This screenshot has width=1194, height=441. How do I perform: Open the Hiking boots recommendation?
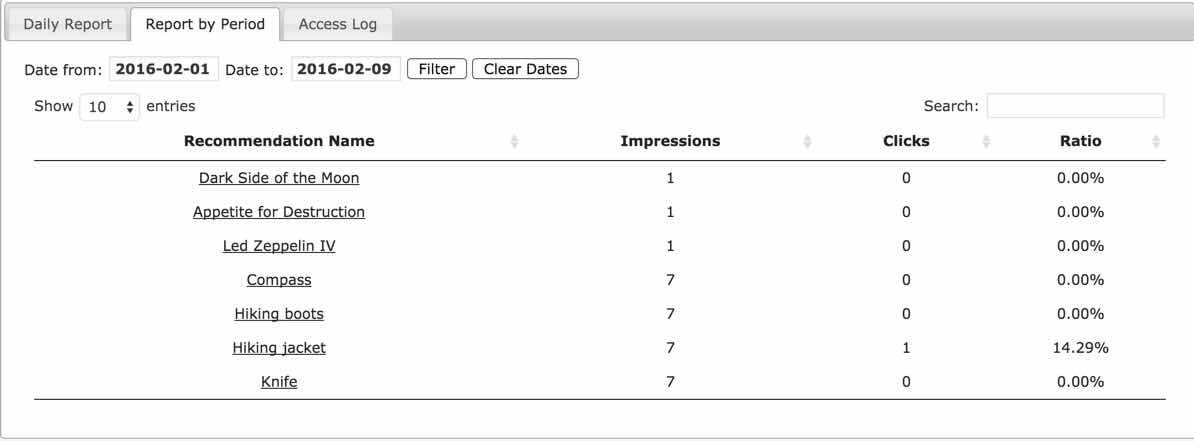[x=279, y=314]
